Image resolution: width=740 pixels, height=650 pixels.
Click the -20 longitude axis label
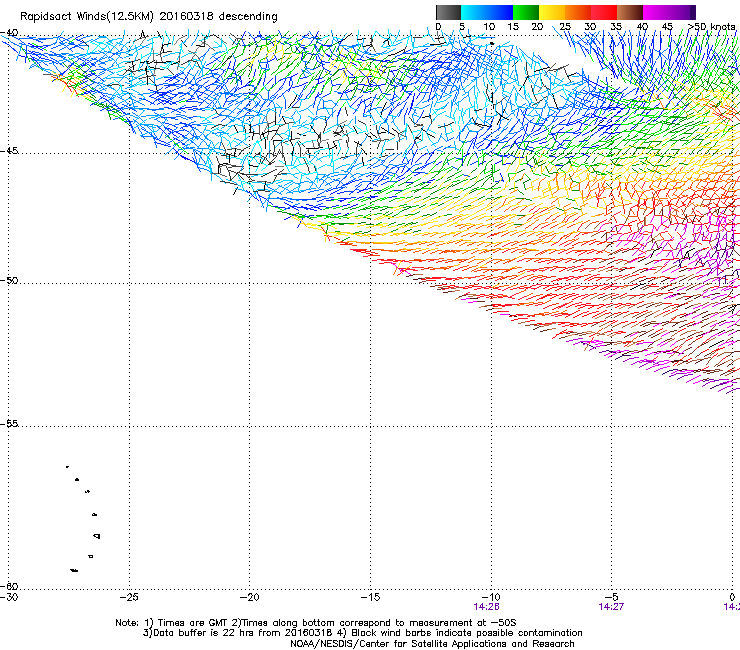pos(250,597)
